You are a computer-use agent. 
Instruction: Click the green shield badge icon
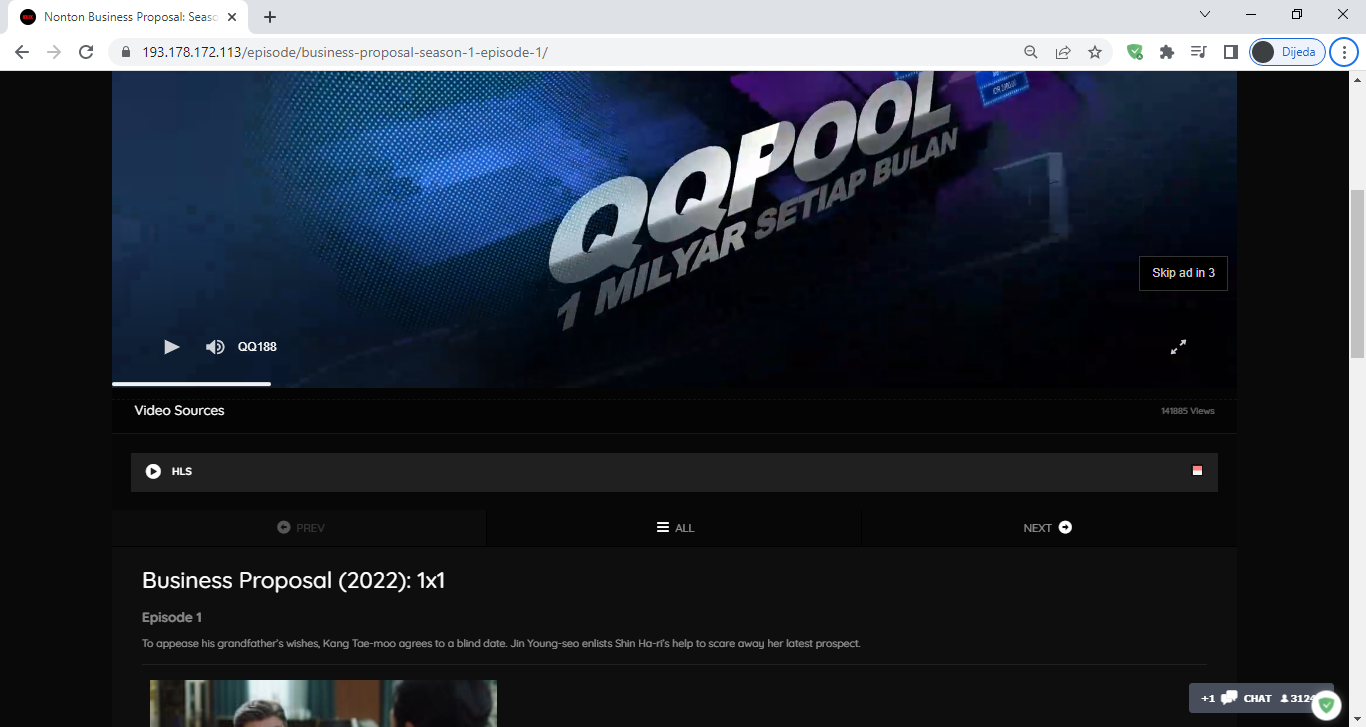coord(1326,705)
